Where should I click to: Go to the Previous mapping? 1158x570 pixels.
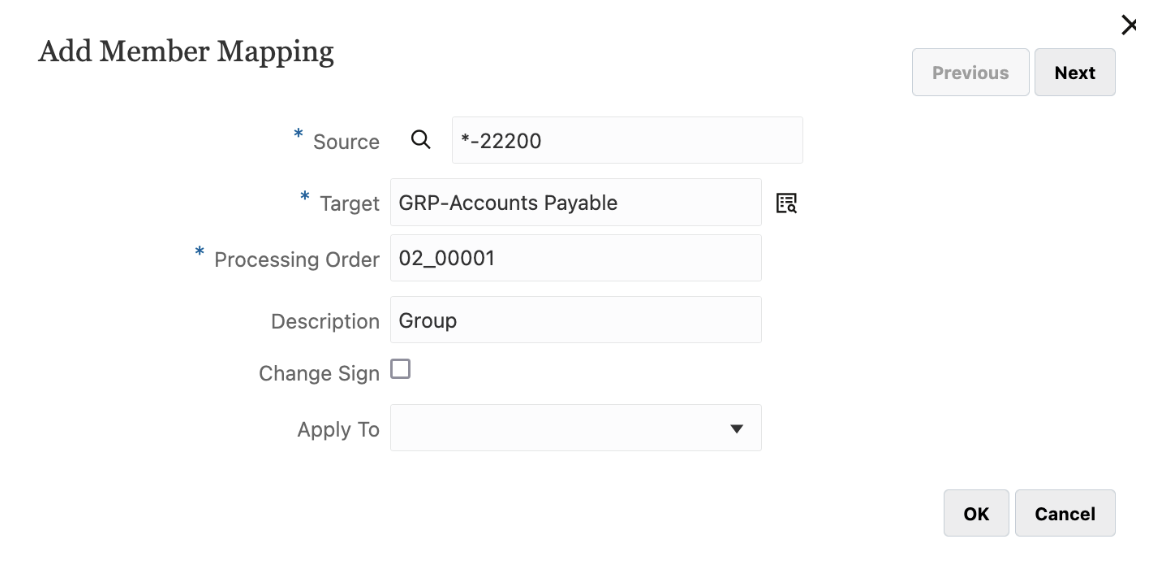tap(970, 73)
